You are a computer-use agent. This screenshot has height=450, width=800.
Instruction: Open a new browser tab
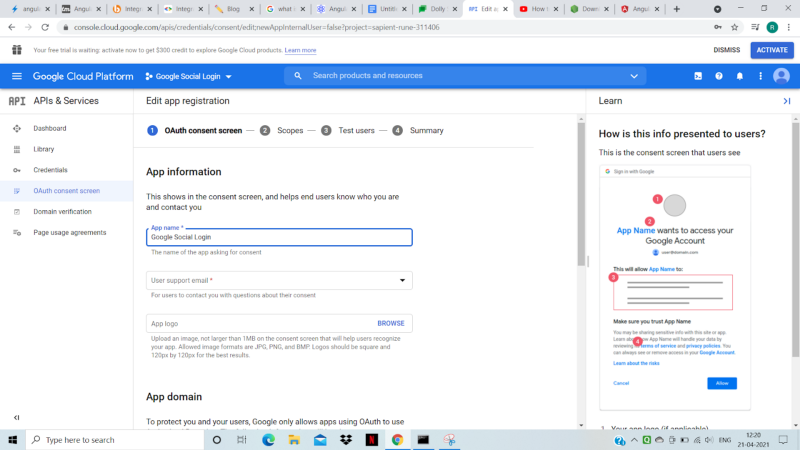coord(677,9)
